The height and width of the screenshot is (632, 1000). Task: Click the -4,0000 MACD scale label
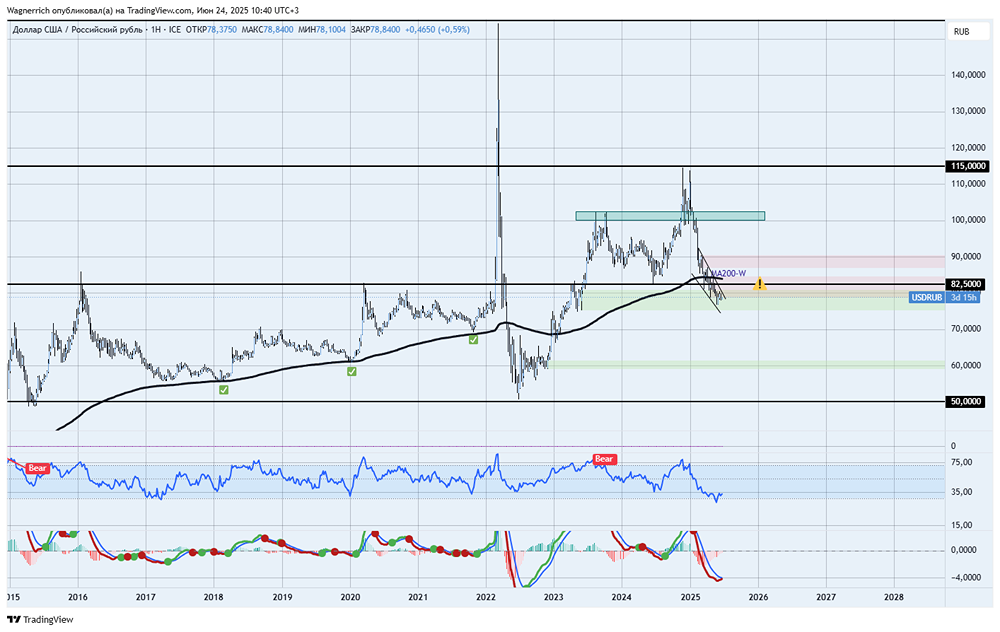(964, 577)
